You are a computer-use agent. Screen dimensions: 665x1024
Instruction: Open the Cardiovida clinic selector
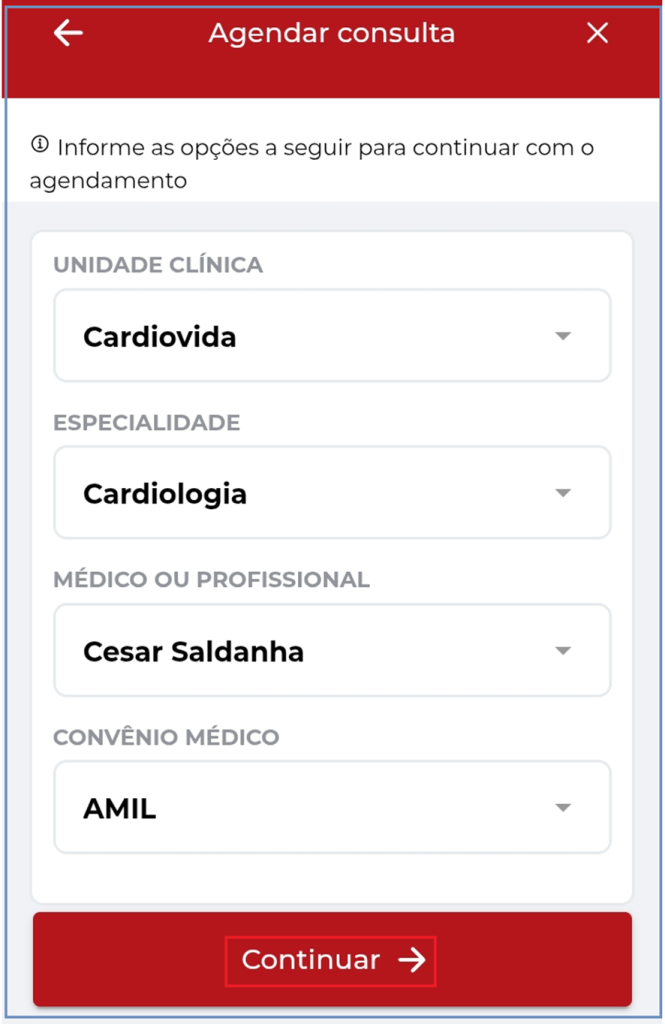(332, 336)
